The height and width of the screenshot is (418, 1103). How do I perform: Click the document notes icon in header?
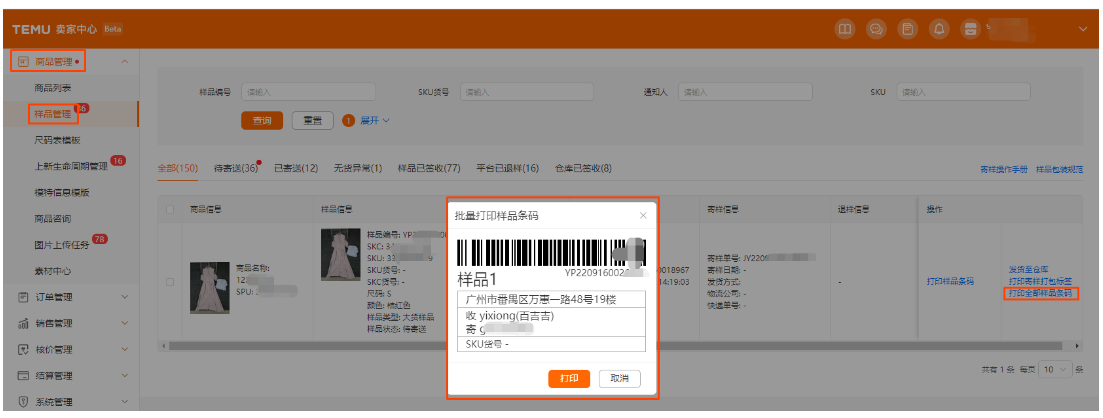(x=907, y=29)
